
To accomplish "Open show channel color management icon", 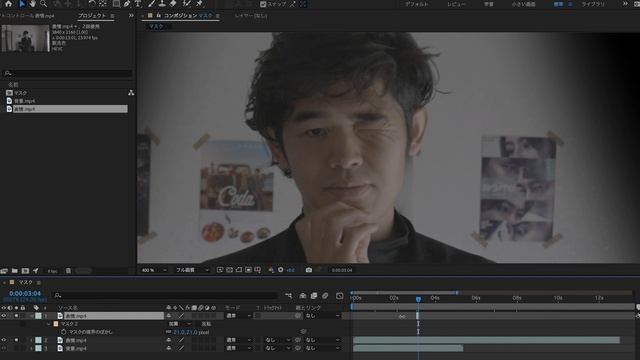I will tap(271, 270).
